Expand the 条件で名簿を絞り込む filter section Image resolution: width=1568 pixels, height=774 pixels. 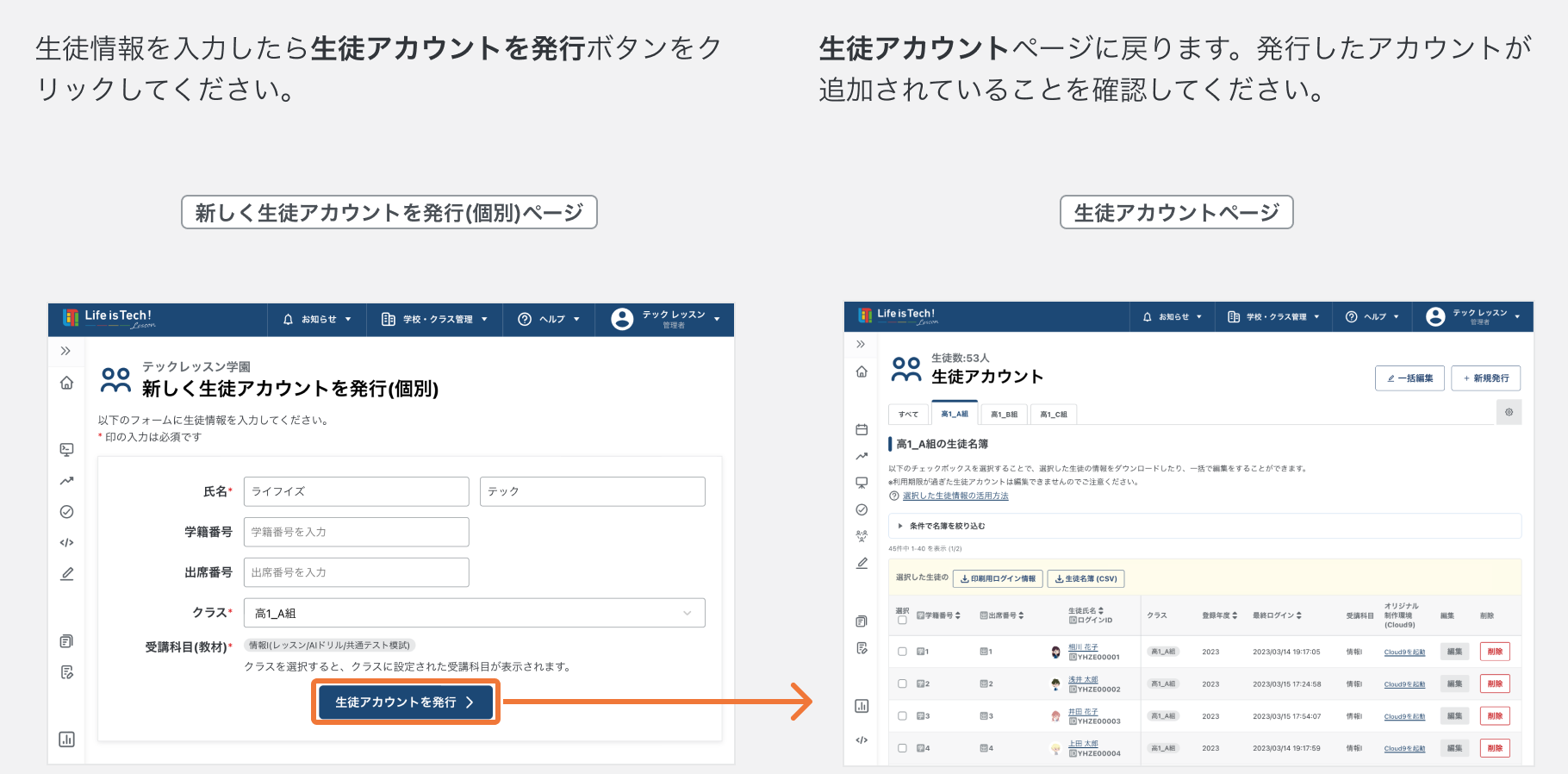point(1204,526)
